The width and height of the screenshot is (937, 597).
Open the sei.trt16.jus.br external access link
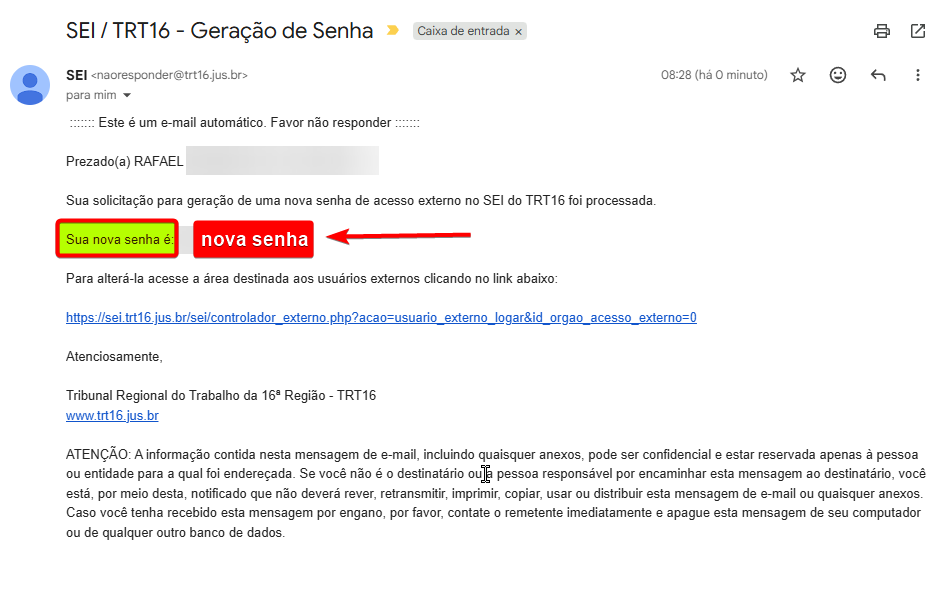point(380,317)
